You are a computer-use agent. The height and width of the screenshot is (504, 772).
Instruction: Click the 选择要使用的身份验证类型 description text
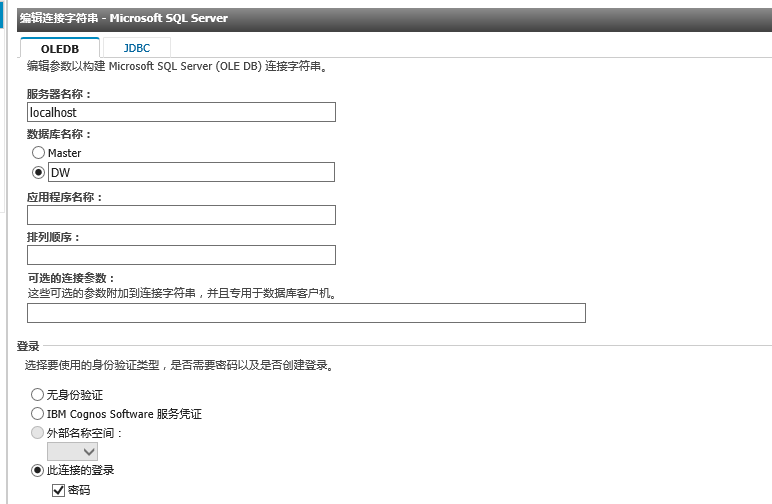pos(180,365)
